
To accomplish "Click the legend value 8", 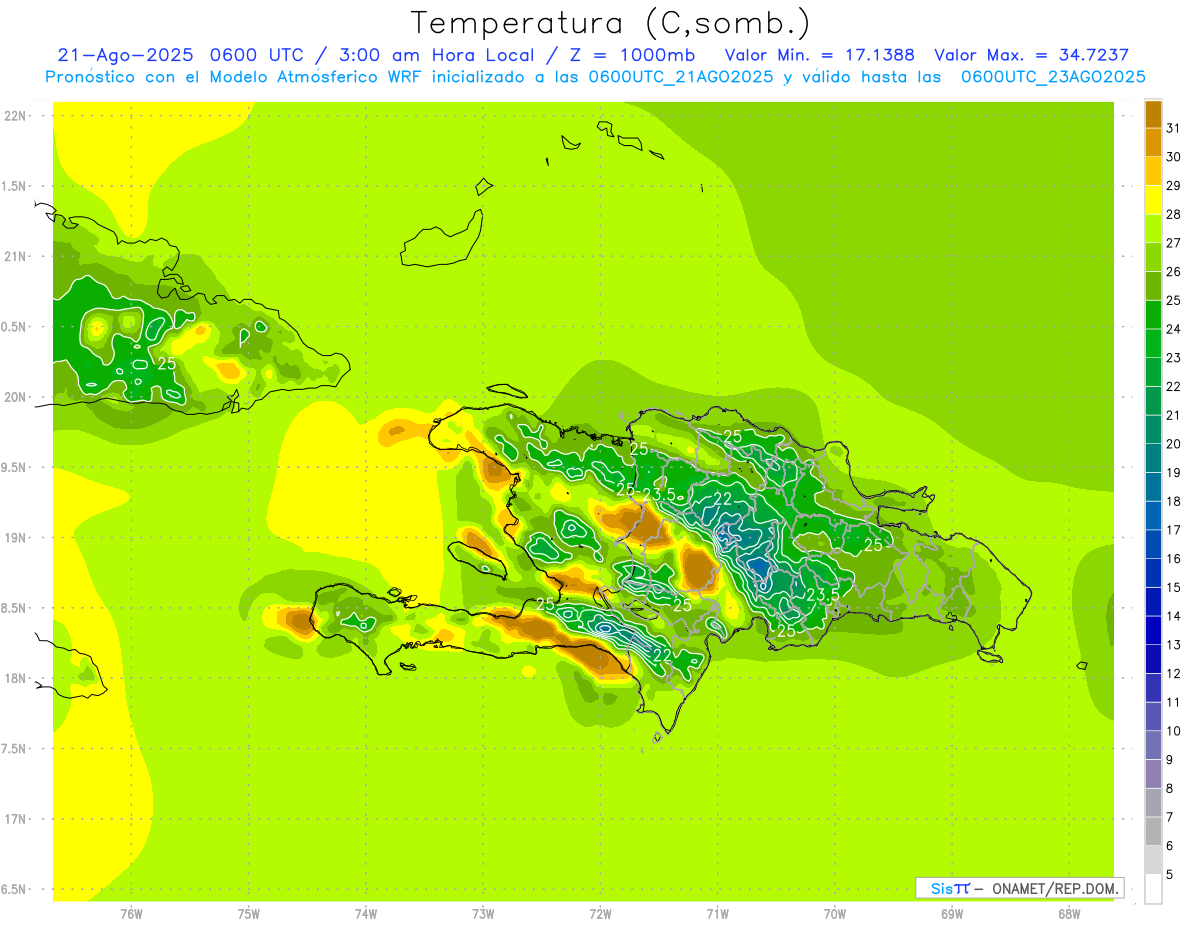I will tap(1170, 788).
